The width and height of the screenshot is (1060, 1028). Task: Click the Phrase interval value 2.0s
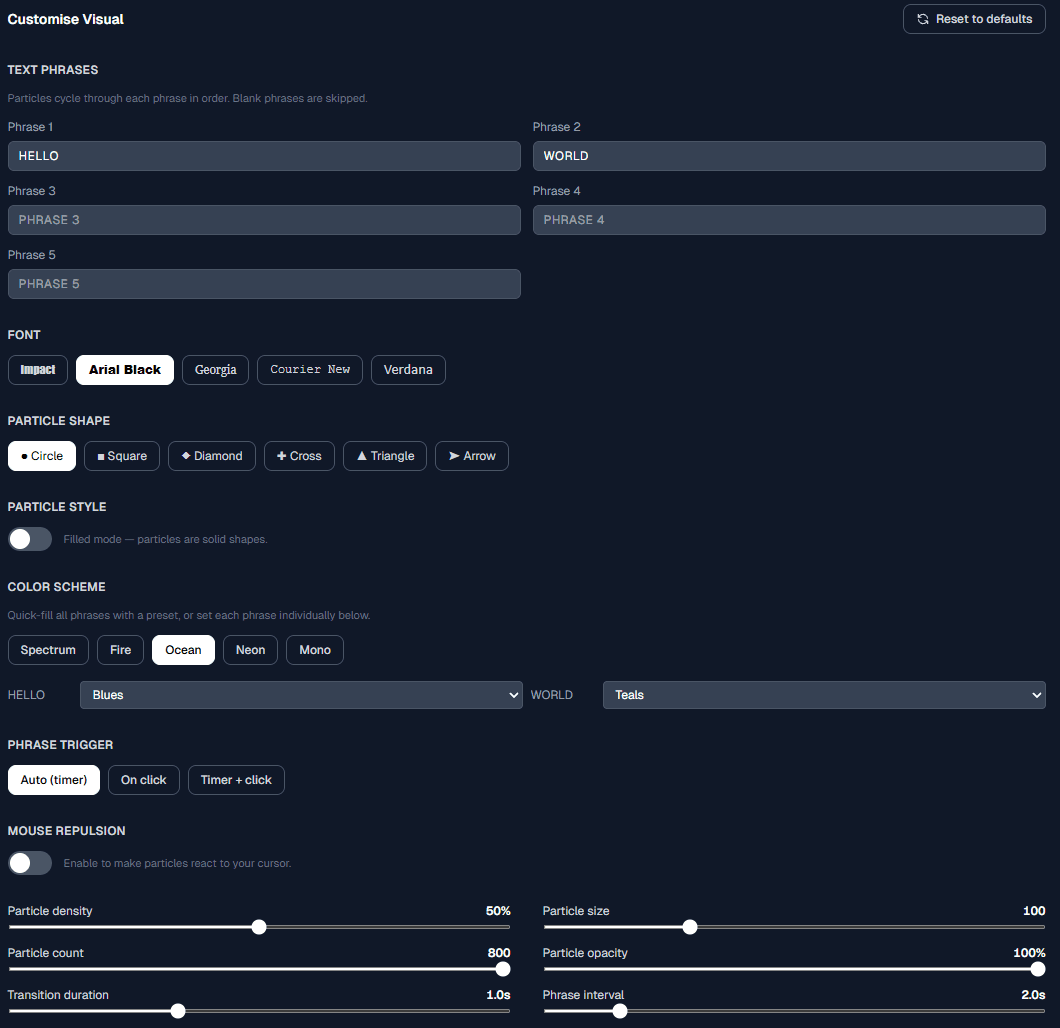point(1033,995)
